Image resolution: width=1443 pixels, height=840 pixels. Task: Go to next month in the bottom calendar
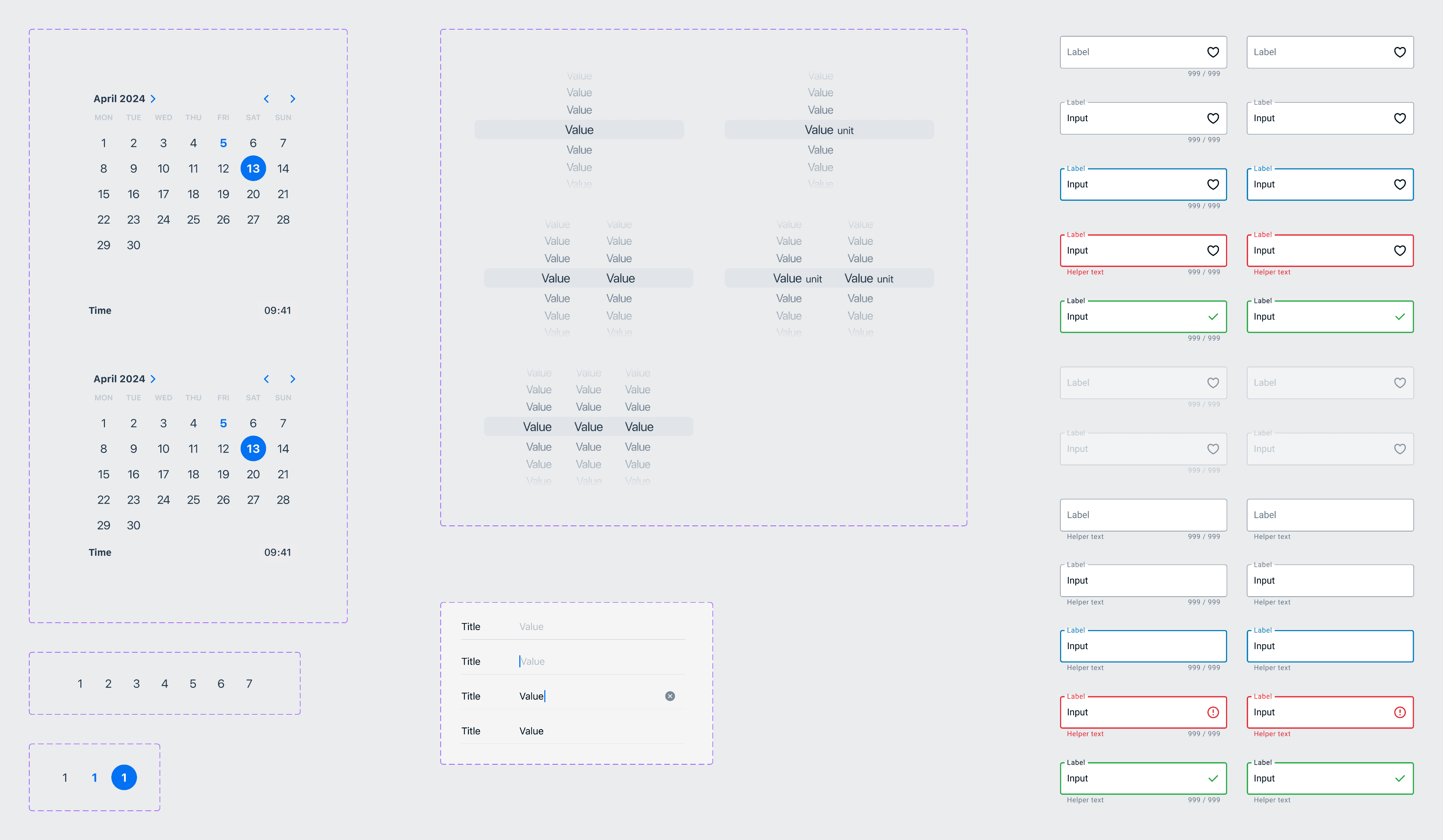point(293,379)
